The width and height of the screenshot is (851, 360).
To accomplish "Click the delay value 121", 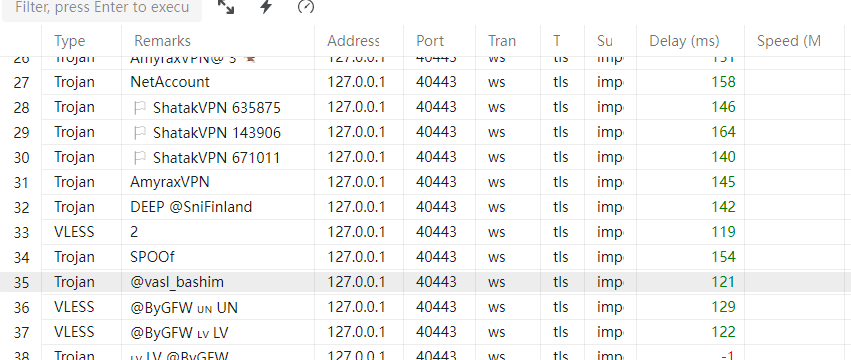I will [723, 282].
